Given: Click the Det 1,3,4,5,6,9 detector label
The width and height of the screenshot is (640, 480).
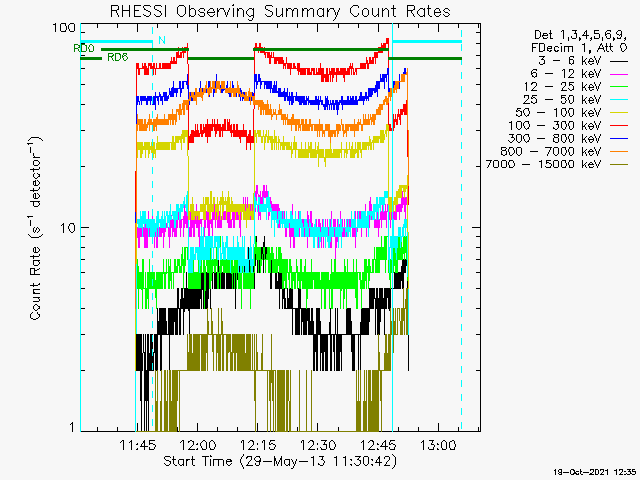Looking at the screenshot, I should point(581,35).
